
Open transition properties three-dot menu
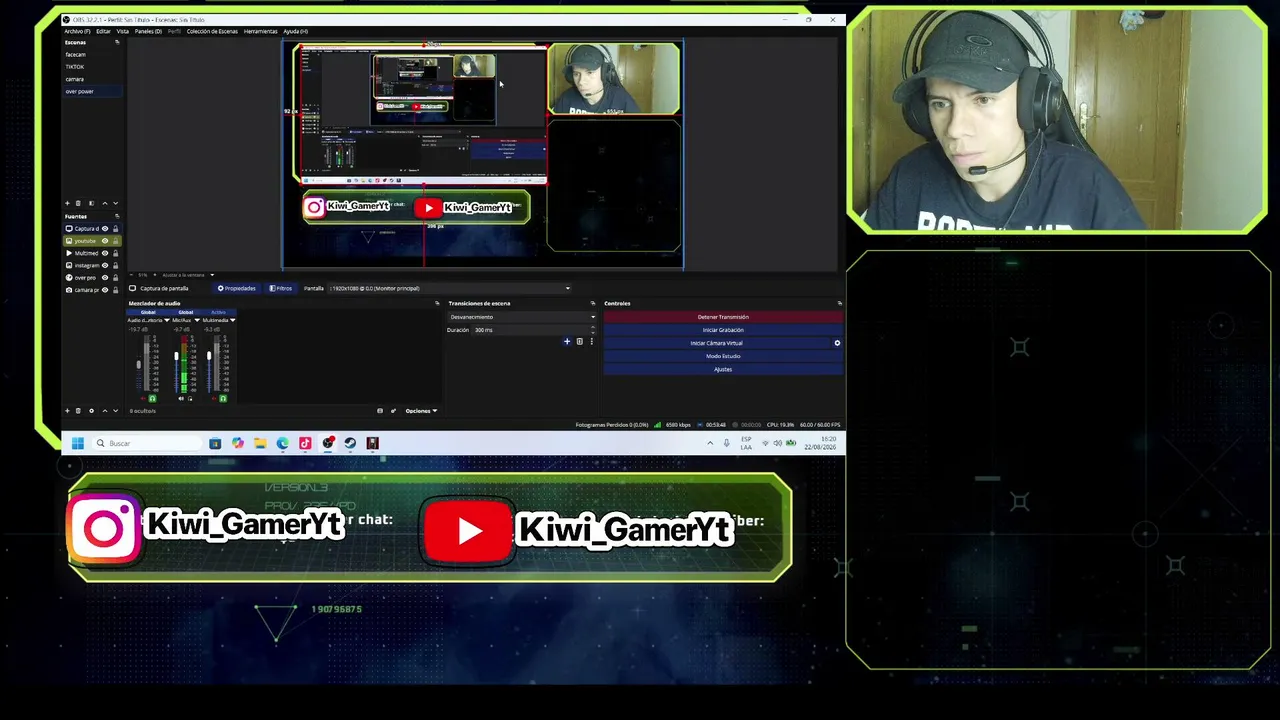[x=591, y=342]
